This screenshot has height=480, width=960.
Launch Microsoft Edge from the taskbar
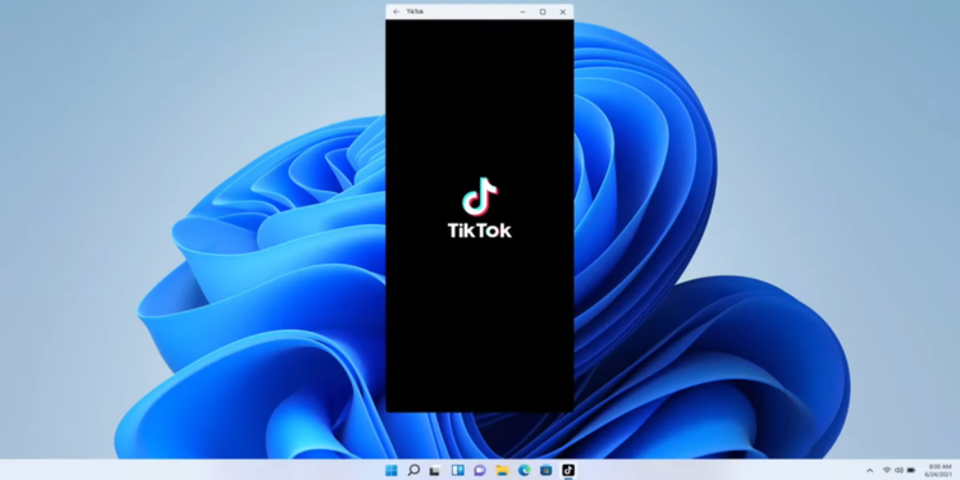click(x=524, y=470)
